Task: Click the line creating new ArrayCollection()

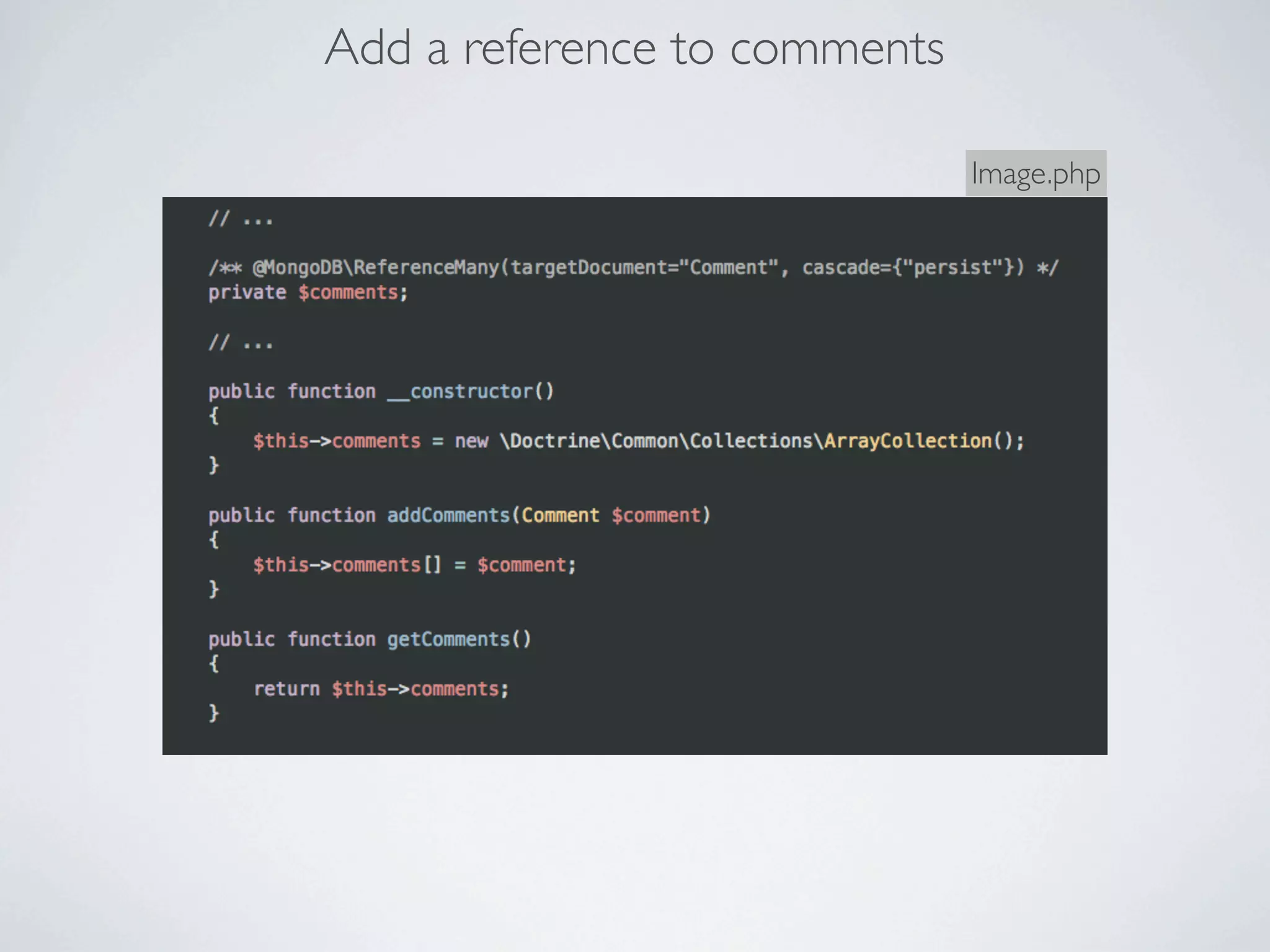Action: point(639,441)
